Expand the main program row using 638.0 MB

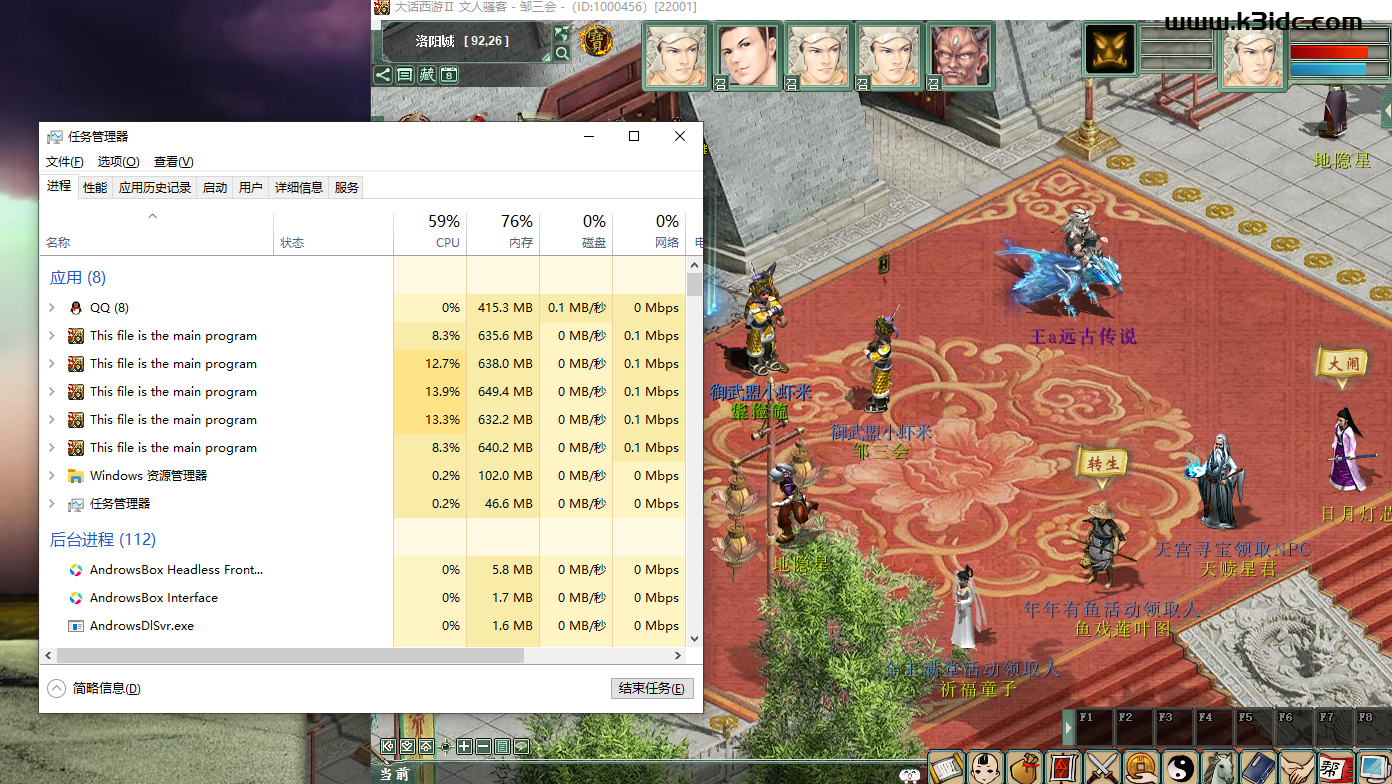[52, 364]
